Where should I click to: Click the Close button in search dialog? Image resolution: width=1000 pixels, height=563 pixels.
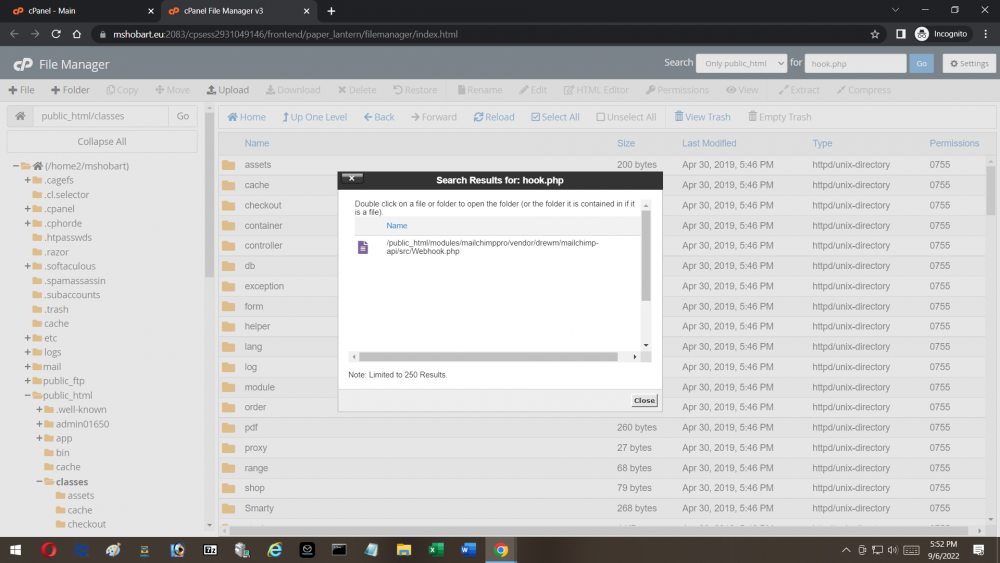tap(643, 400)
